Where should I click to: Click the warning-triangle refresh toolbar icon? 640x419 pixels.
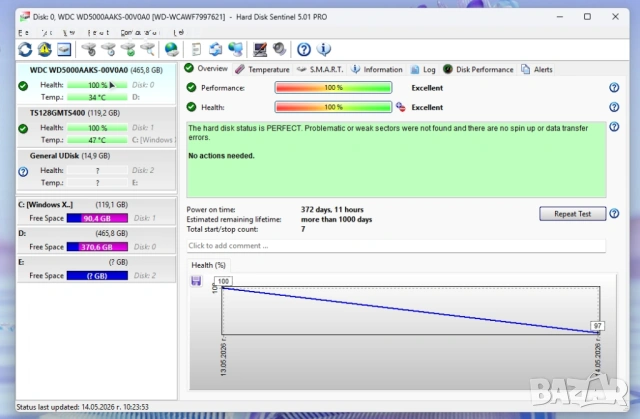coord(44,49)
